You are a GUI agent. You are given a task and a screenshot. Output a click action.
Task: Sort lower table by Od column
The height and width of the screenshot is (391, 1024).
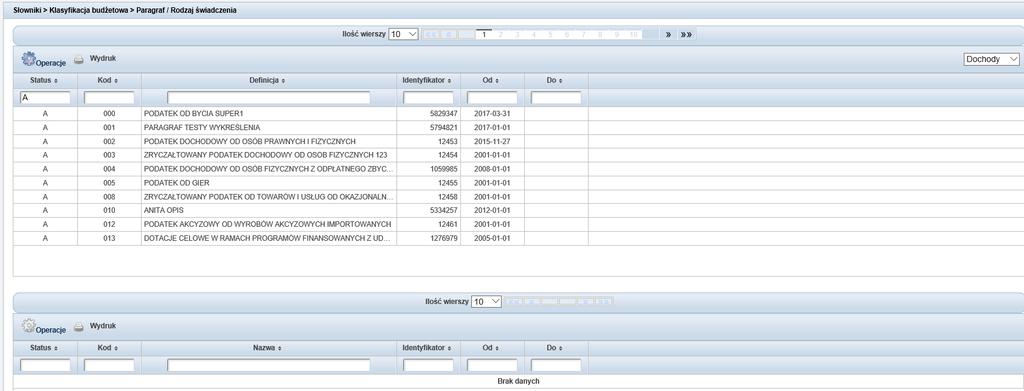pos(491,348)
